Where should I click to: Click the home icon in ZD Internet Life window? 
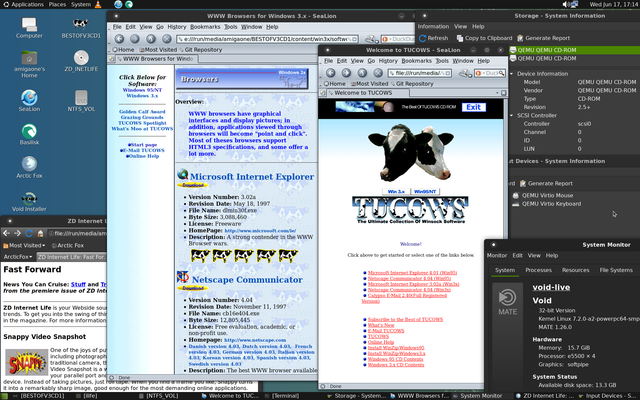pyautogui.click(x=40, y=233)
